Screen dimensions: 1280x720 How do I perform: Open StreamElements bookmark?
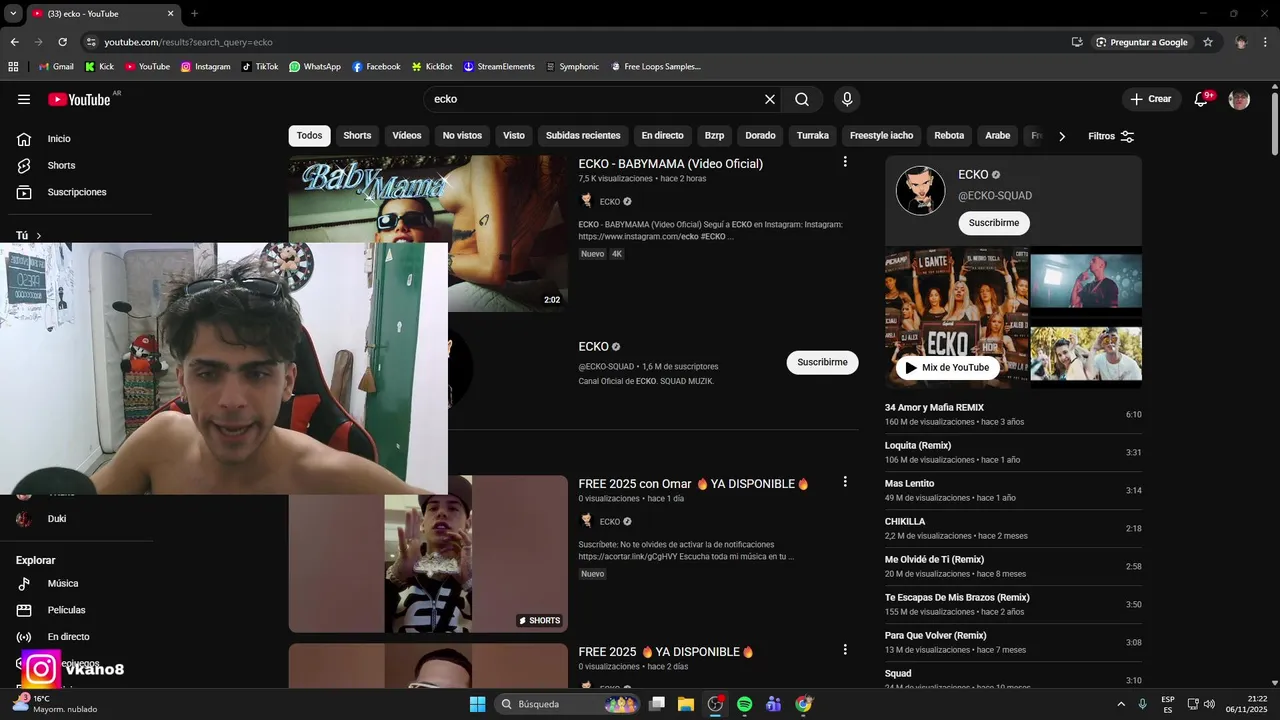pyautogui.click(x=499, y=67)
